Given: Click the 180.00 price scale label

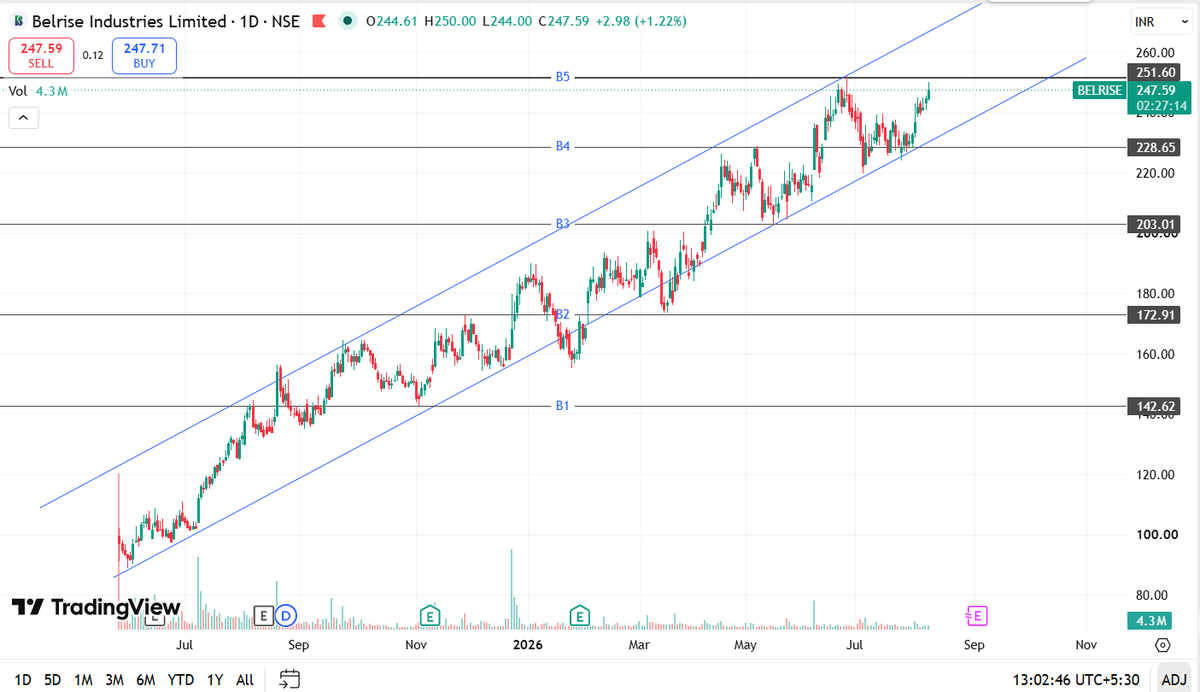Looking at the screenshot, I should coord(1157,294).
